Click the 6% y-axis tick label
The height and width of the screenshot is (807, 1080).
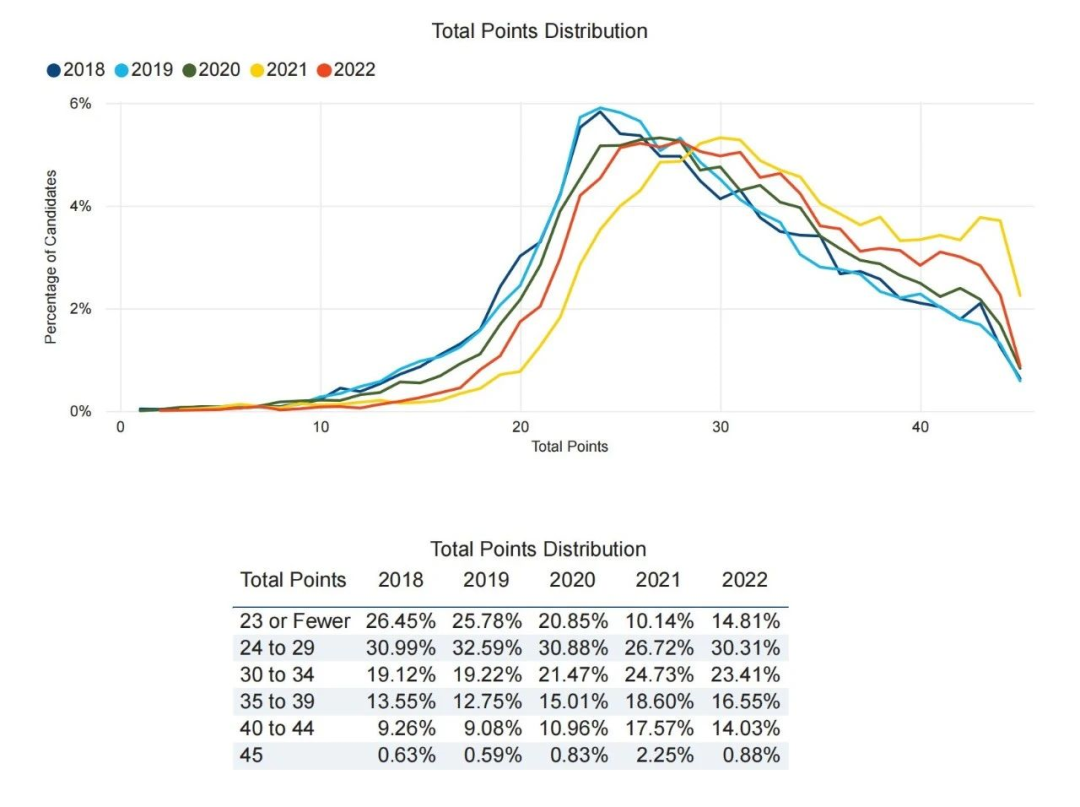click(x=80, y=104)
